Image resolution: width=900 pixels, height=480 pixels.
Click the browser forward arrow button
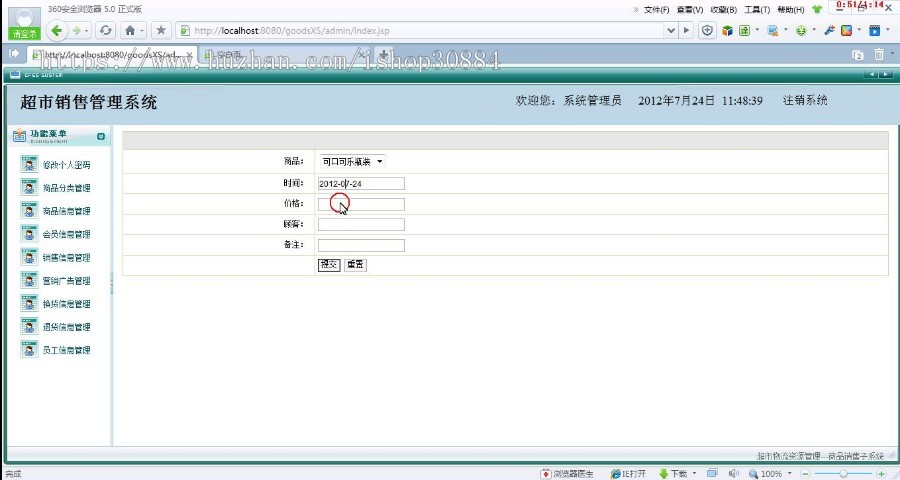76,30
